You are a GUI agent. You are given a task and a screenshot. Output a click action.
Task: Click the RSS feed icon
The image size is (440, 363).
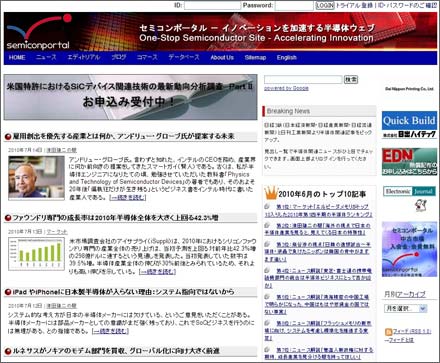point(388,332)
